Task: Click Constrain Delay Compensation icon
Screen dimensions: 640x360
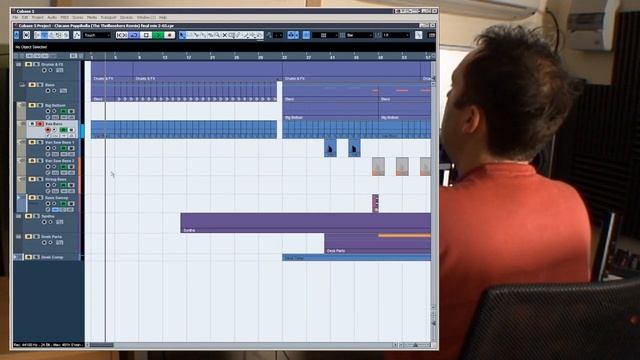Action: [x=26, y=35]
